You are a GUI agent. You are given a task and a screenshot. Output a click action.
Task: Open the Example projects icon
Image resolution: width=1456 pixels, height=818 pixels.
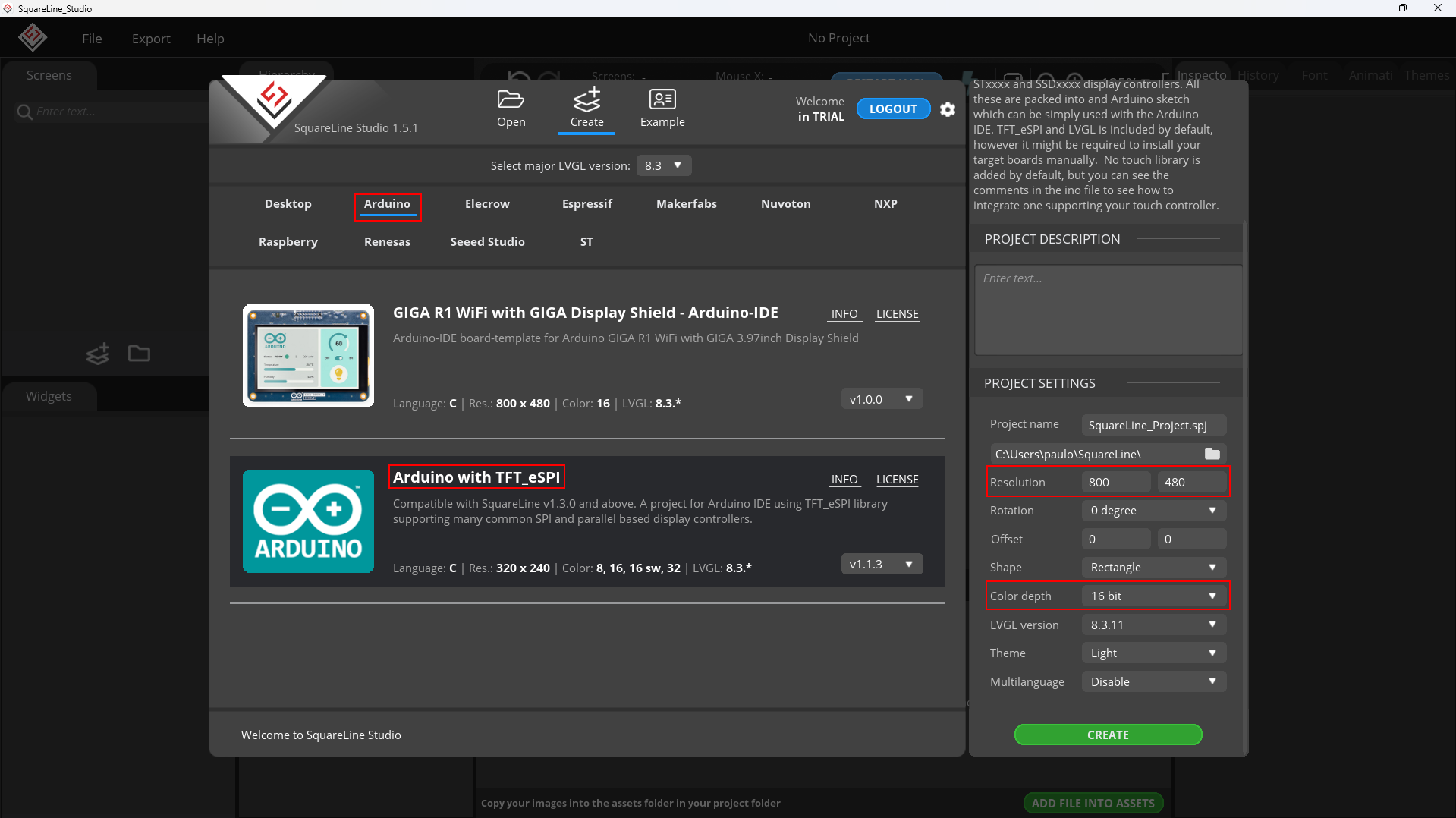point(662,99)
